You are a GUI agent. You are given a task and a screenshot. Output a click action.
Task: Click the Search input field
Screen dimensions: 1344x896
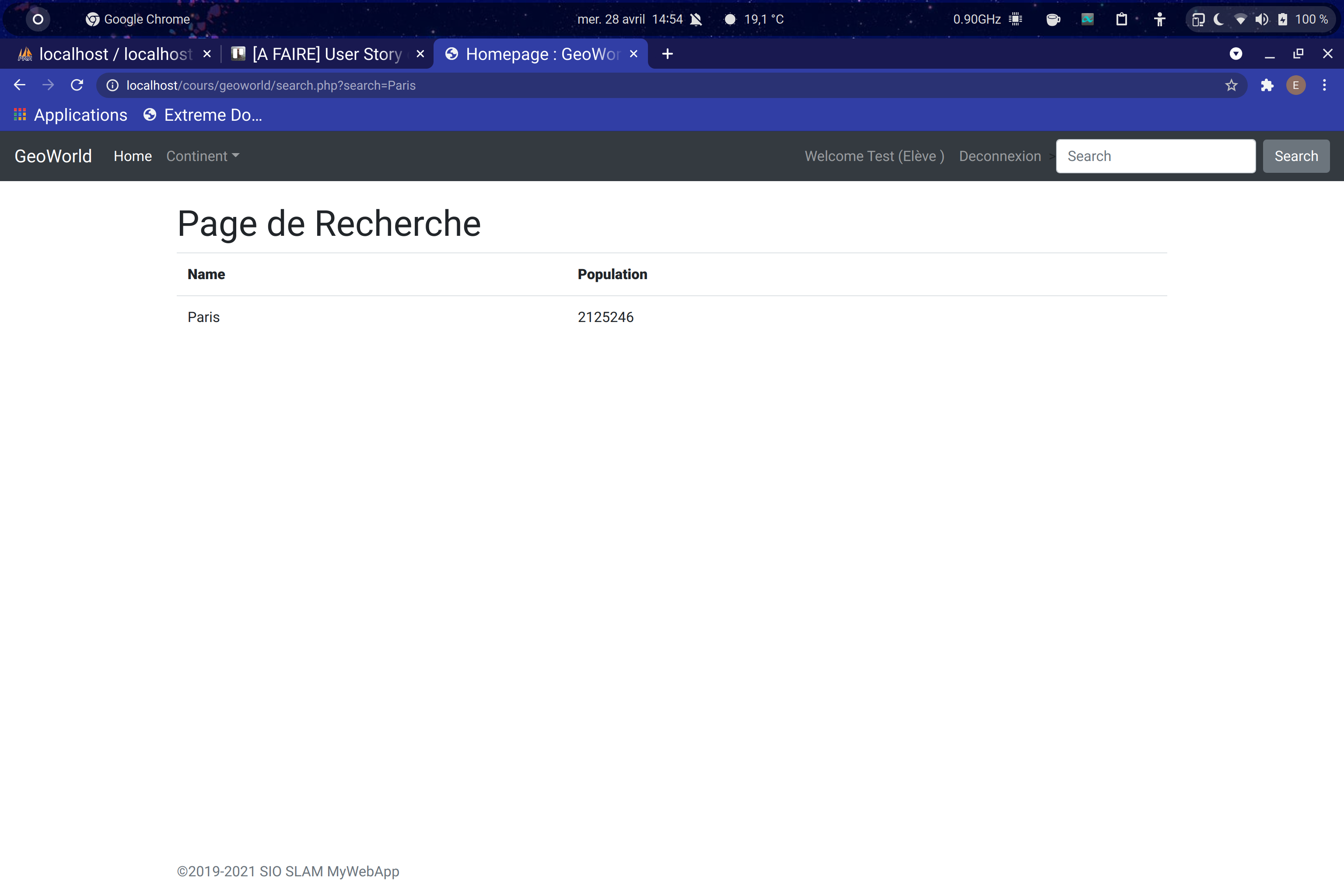click(x=1155, y=156)
